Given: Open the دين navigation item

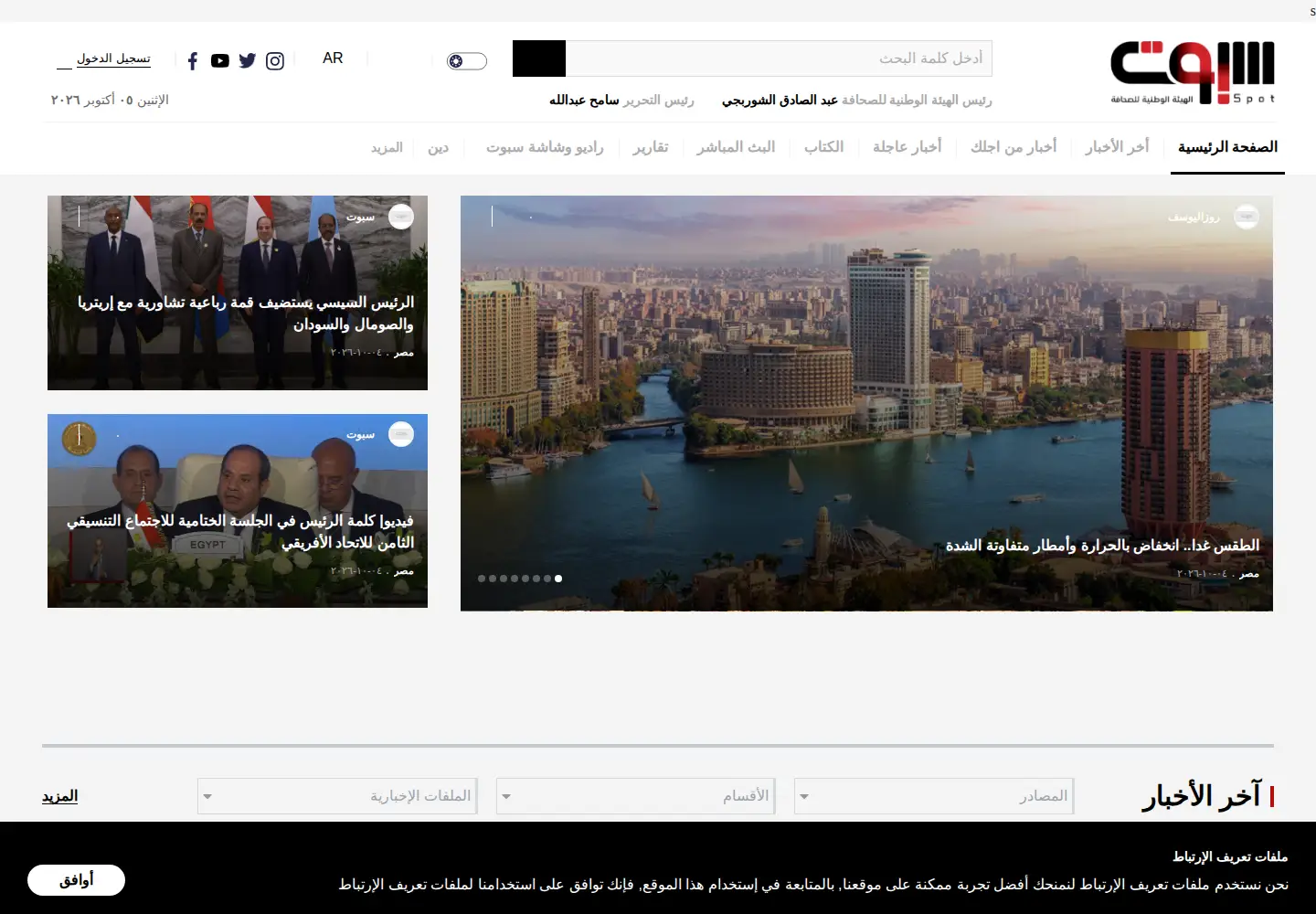Looking at the screenshot, I should [x=438, y=147].
